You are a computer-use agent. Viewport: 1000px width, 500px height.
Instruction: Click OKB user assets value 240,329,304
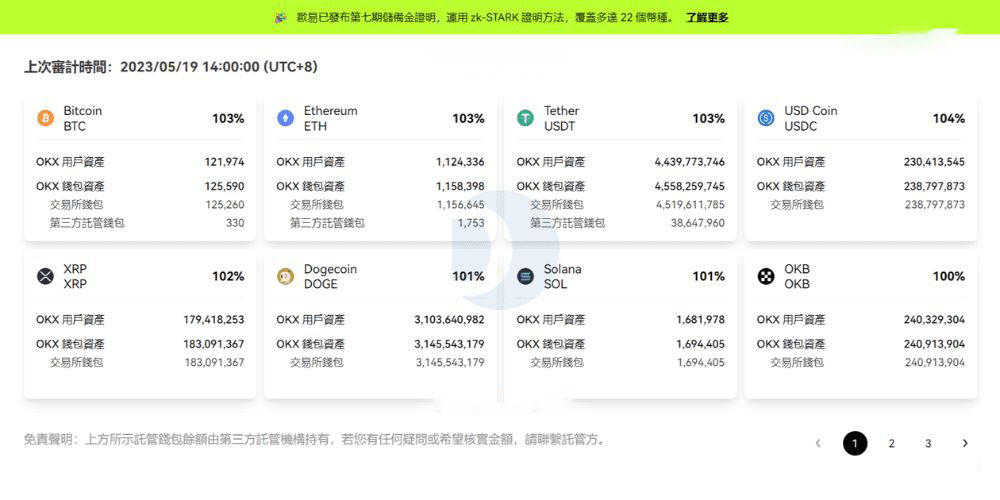click(x=934, y=320)
